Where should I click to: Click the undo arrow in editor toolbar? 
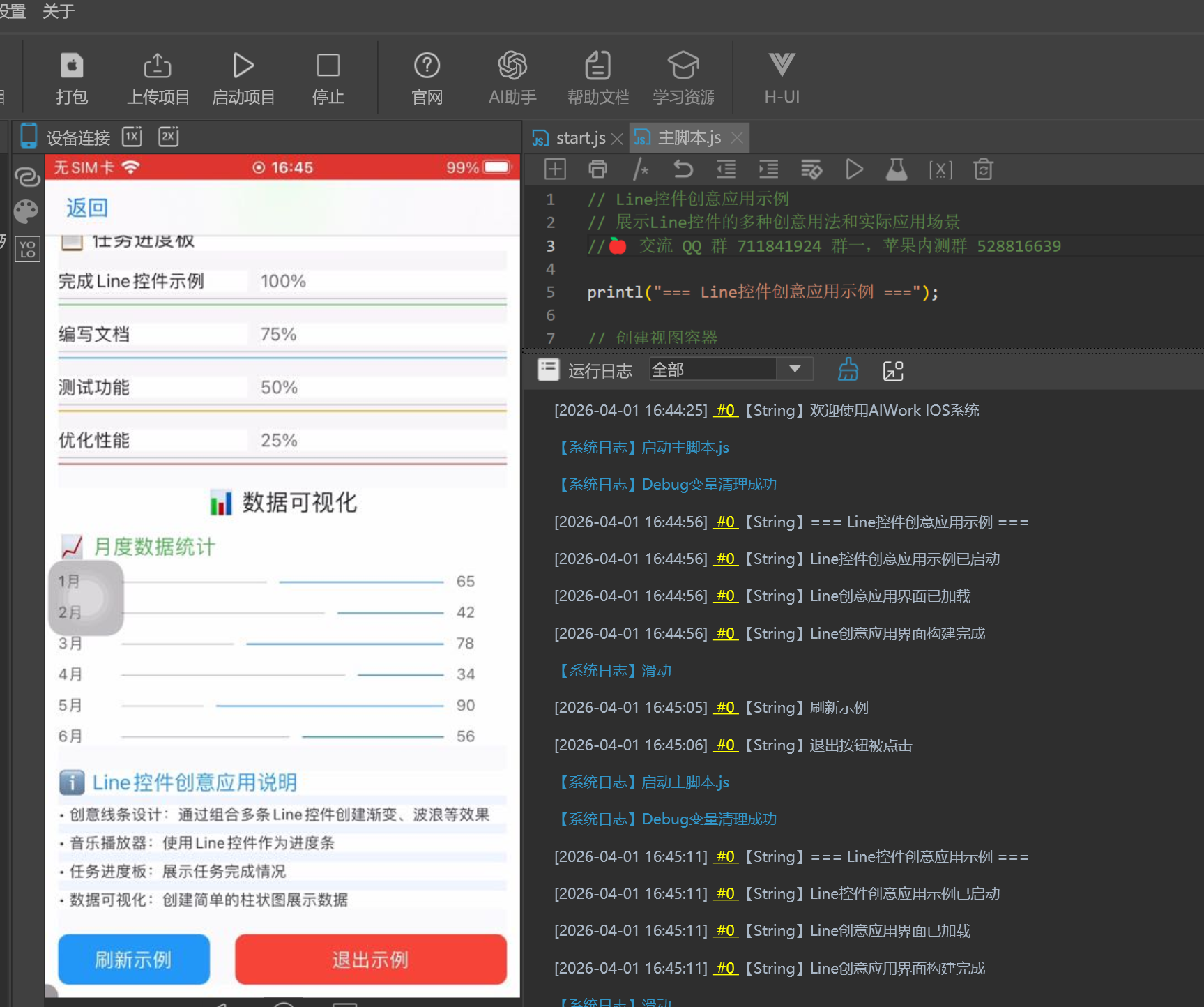click(683, 169)
